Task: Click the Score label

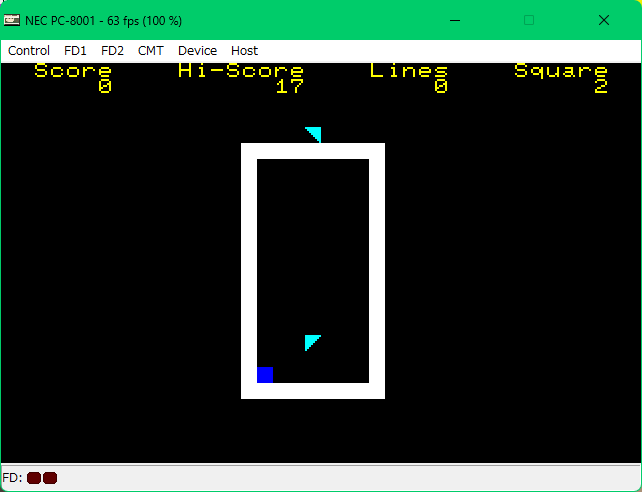Action: [73, 71]
